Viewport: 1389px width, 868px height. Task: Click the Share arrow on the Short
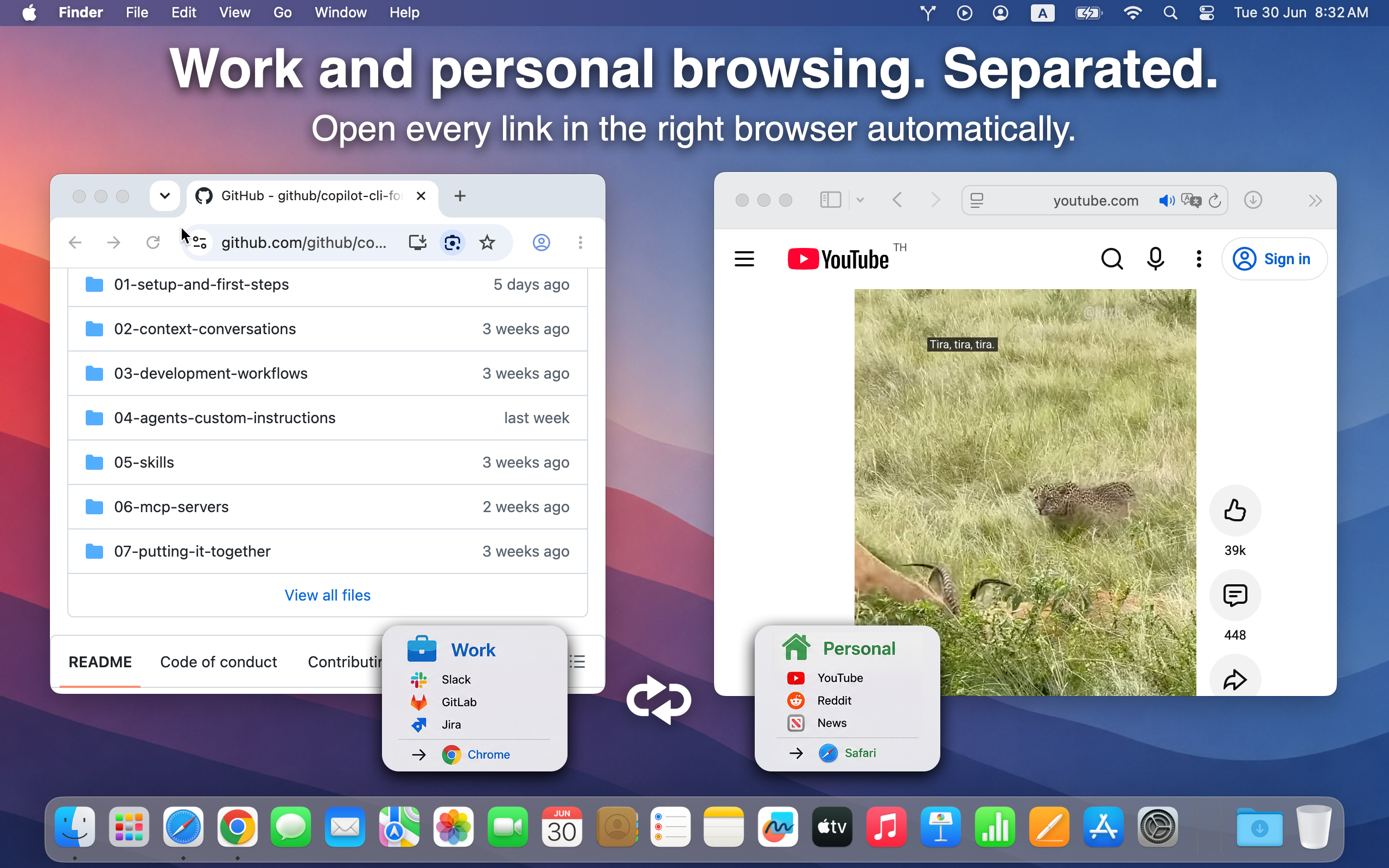[1234, 679]
